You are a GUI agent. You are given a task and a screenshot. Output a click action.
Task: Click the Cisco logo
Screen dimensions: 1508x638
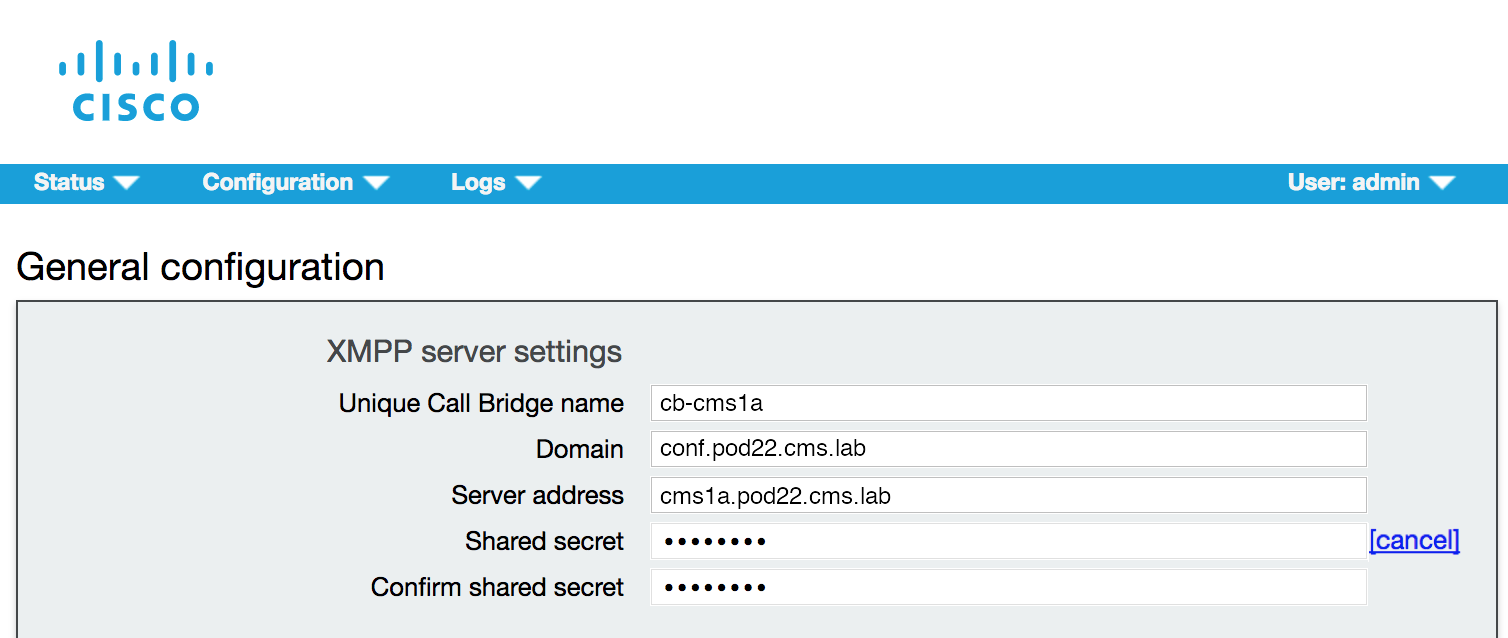point(136,81)
